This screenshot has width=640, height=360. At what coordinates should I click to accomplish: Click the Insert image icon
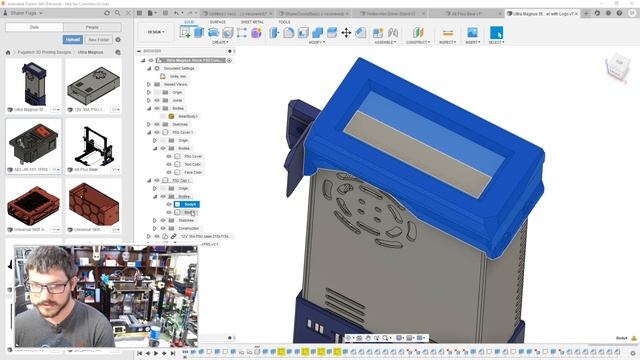[x=472, y=33]
